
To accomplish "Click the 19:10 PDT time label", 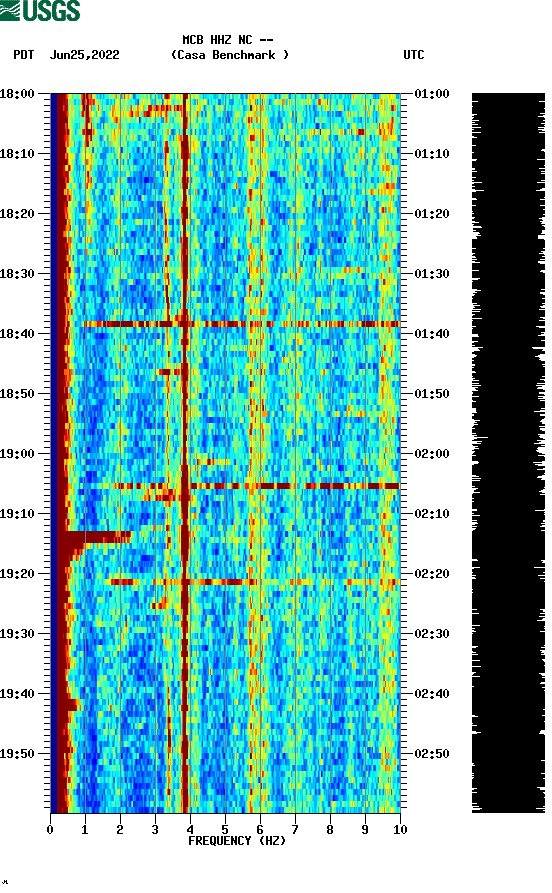I will (x=17, y=514).
